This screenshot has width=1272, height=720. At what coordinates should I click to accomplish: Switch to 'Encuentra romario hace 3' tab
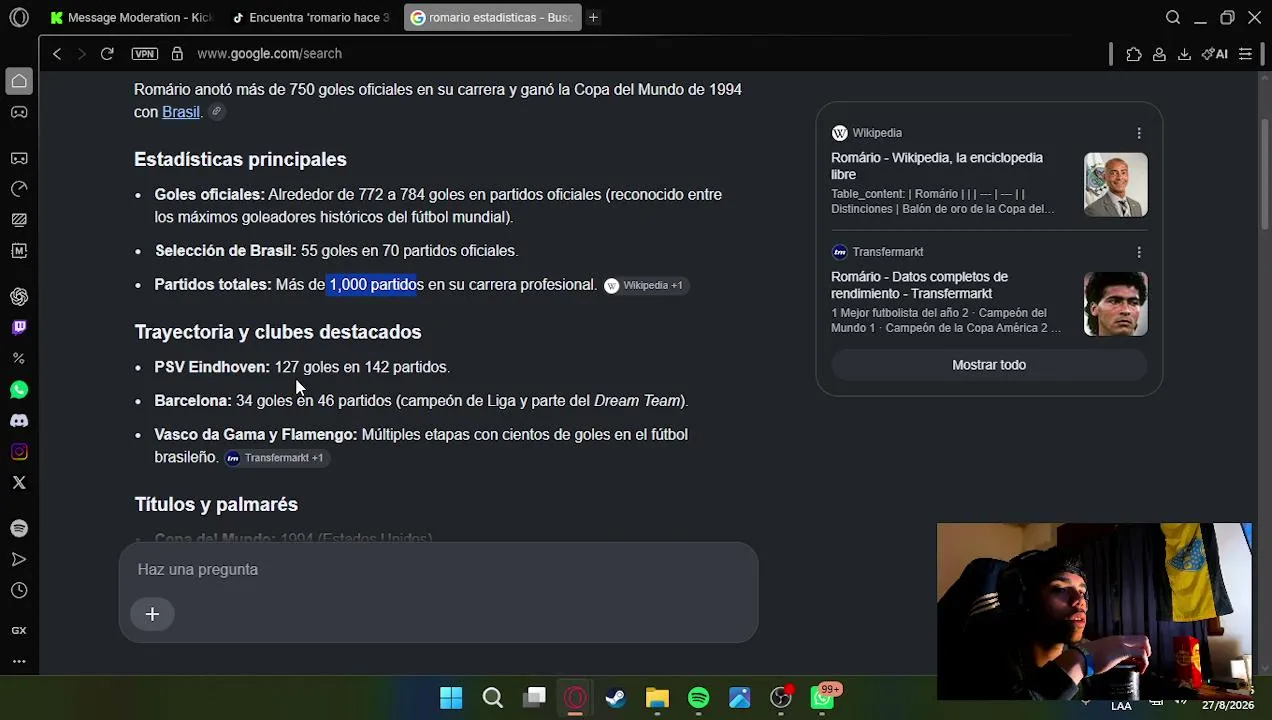310,17
